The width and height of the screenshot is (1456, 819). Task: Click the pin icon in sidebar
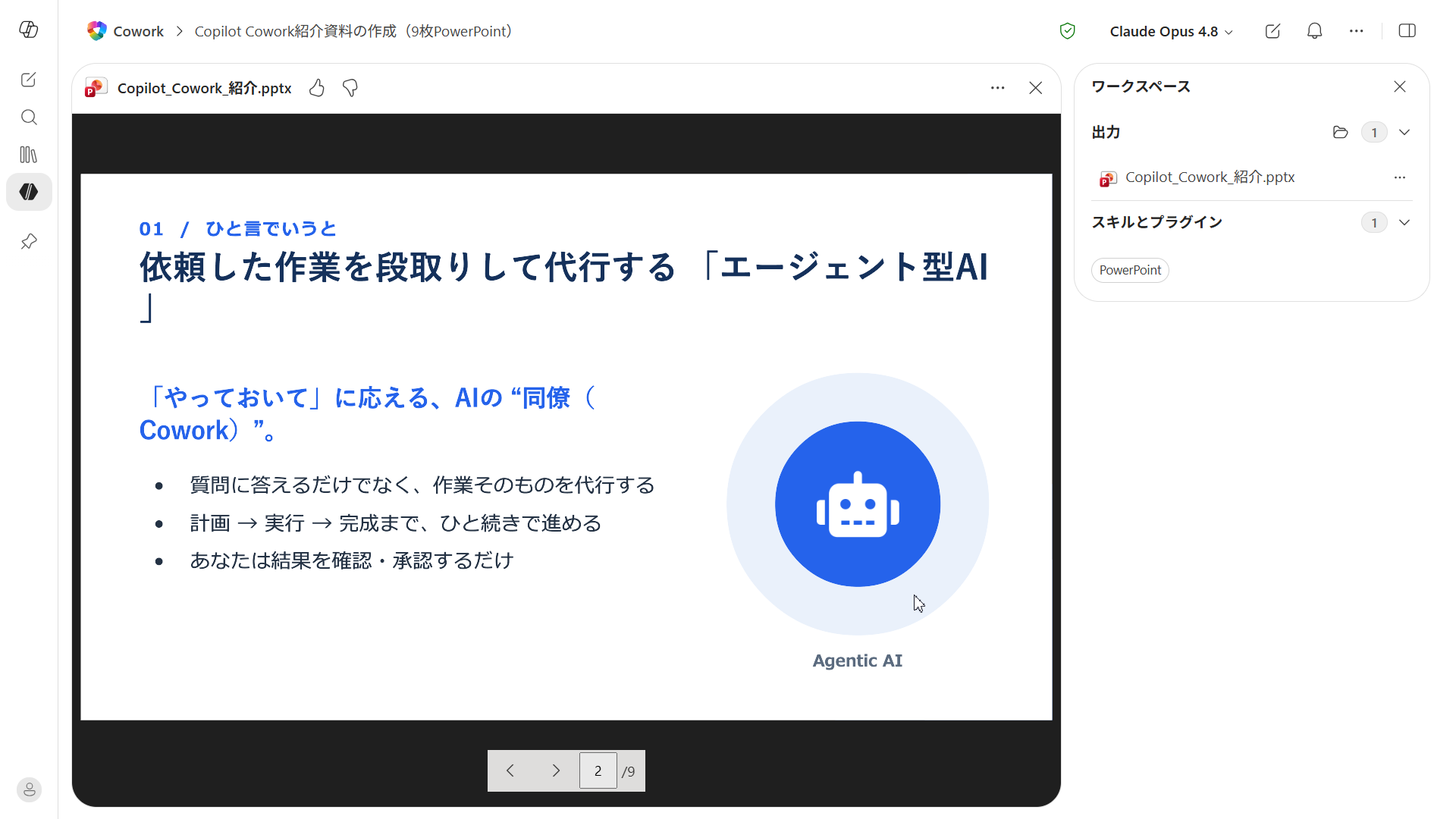[29, 241]
